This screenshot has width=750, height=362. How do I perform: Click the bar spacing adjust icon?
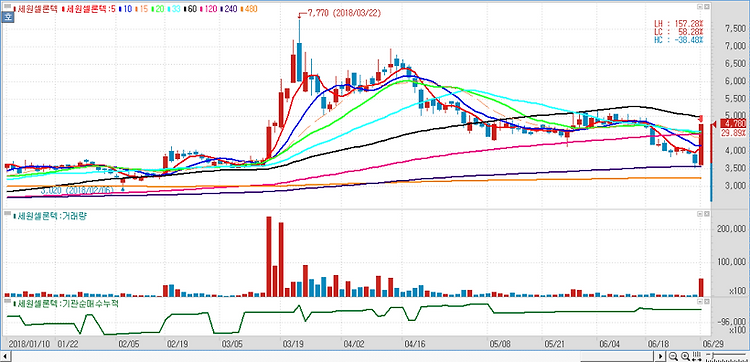697,356
